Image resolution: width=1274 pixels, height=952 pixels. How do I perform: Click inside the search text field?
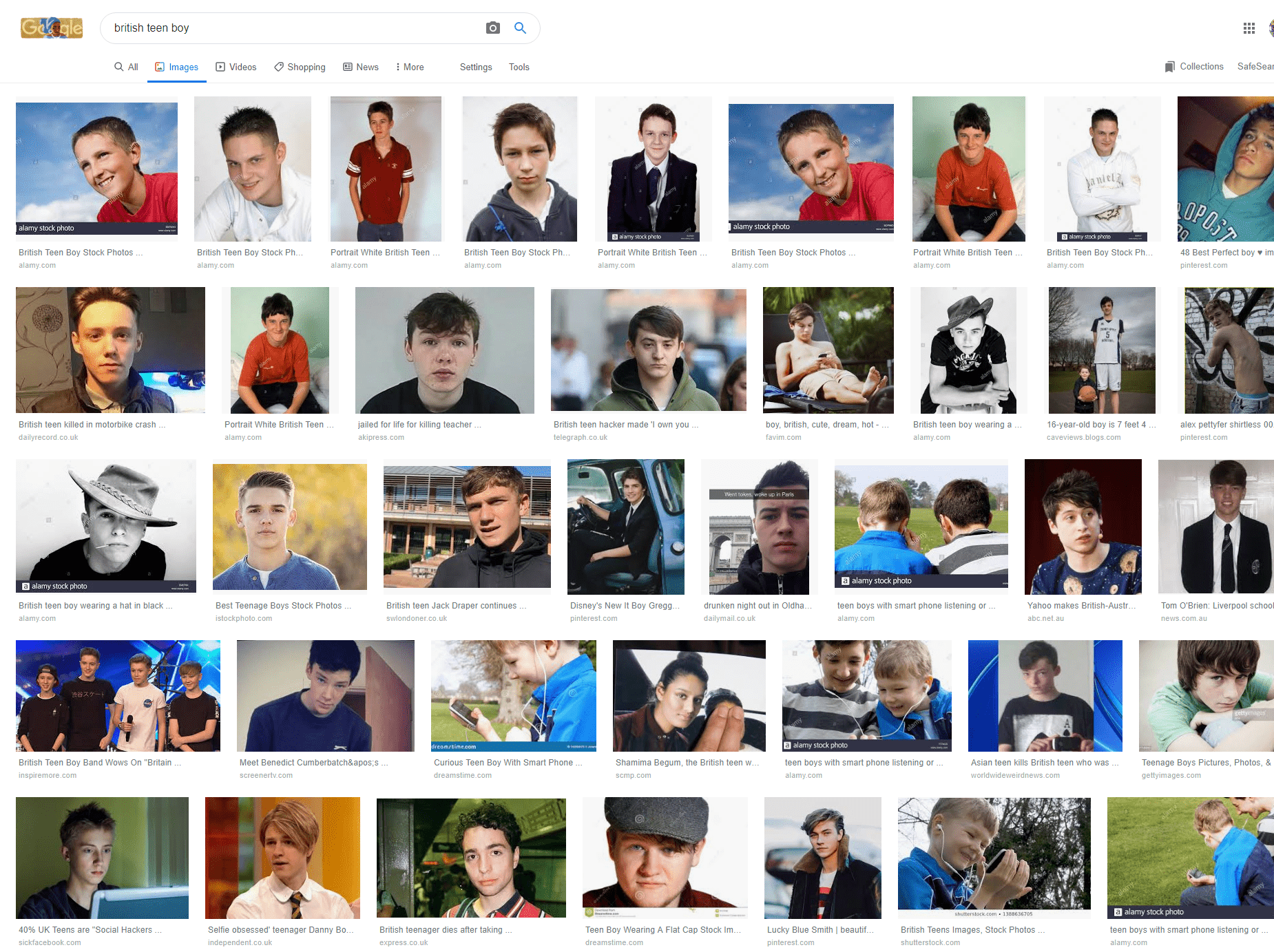click(x=289, y=28)
